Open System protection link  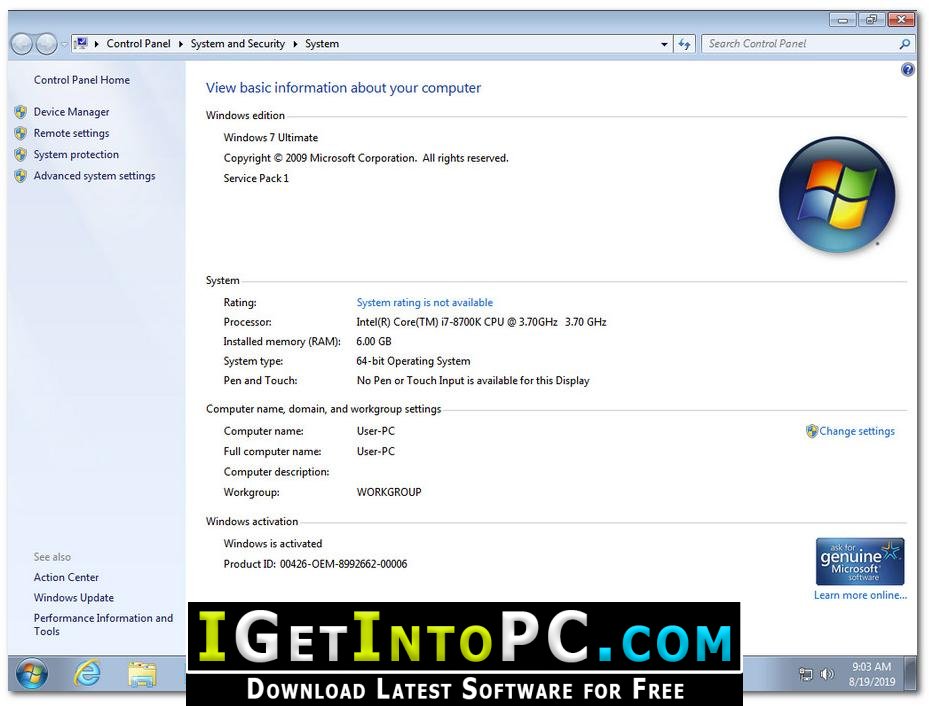pos(76,155)
